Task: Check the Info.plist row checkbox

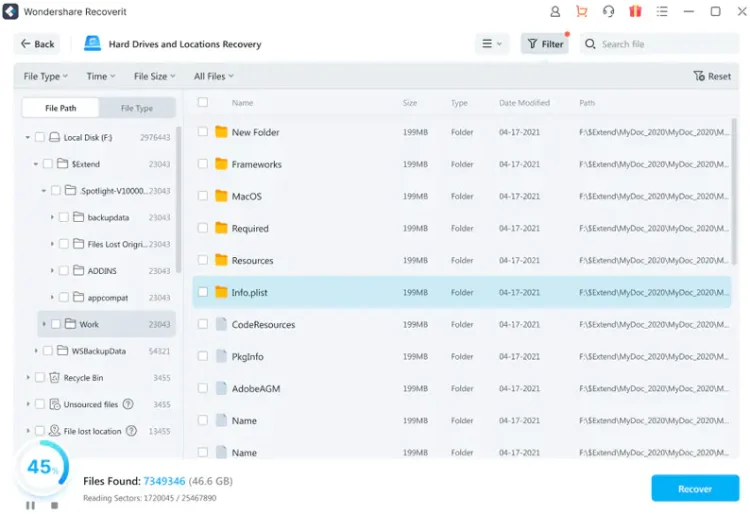Action: point(203,292)
